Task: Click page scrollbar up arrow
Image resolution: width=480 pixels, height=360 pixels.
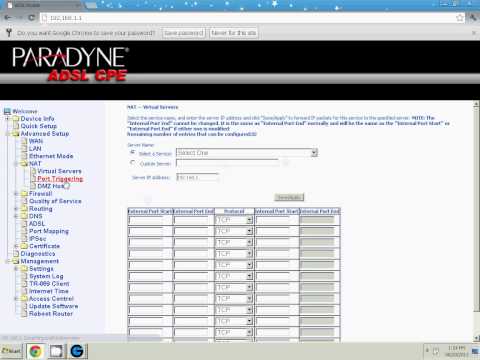Action: click(x=476, y=104)
